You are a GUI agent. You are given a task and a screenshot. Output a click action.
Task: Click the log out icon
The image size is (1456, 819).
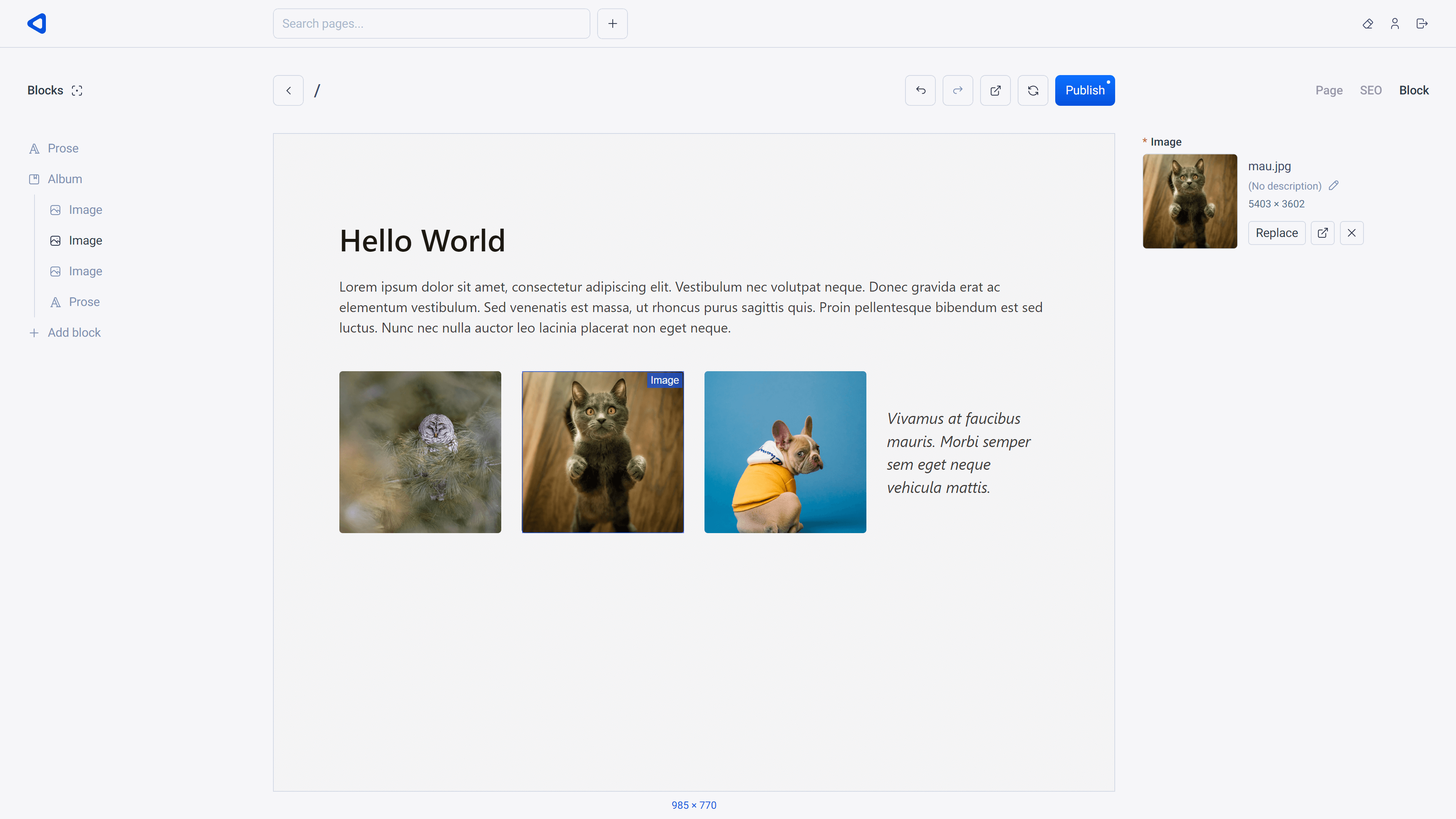[1422, 24]
